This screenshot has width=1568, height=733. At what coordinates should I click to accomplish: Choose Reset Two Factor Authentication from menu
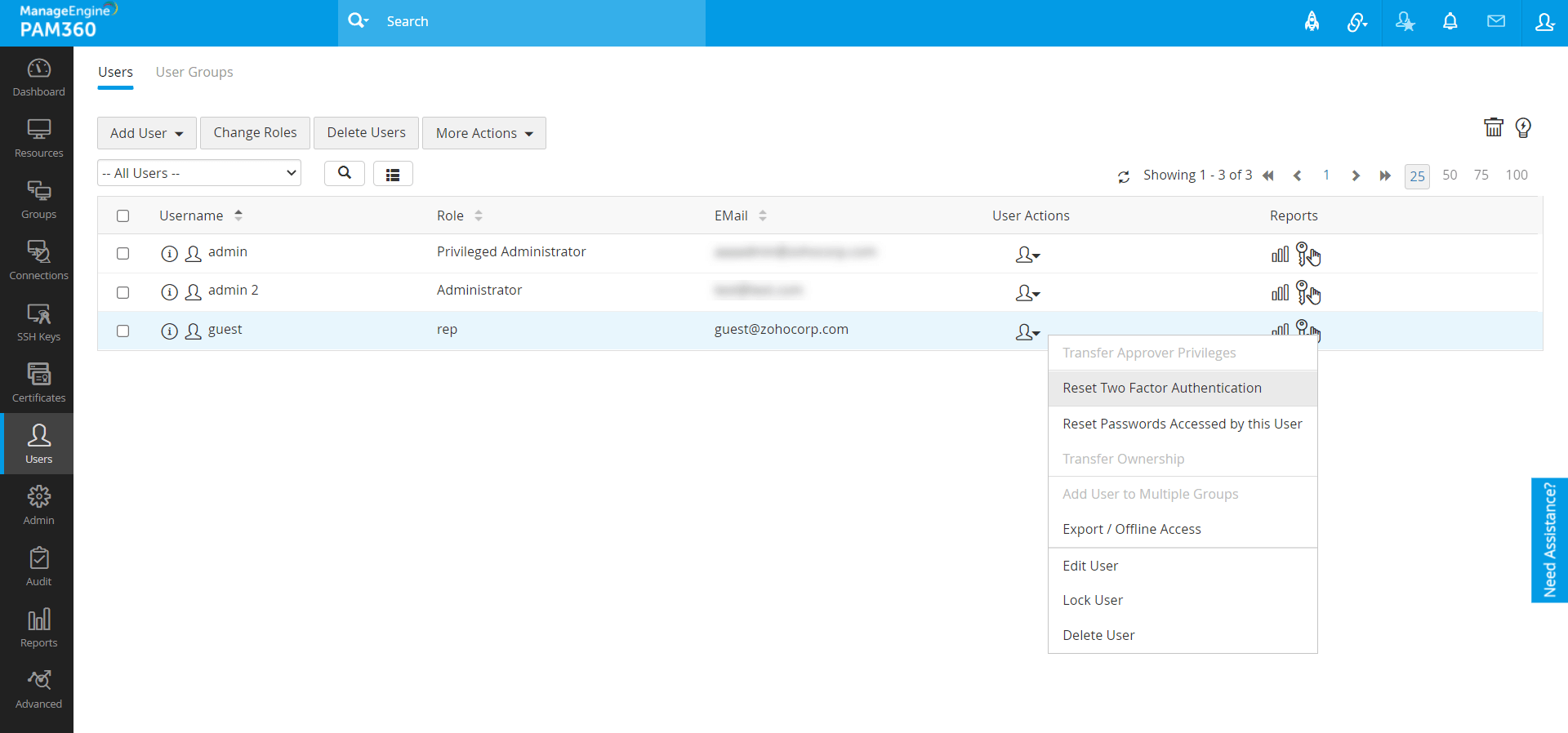[1162, 389]
